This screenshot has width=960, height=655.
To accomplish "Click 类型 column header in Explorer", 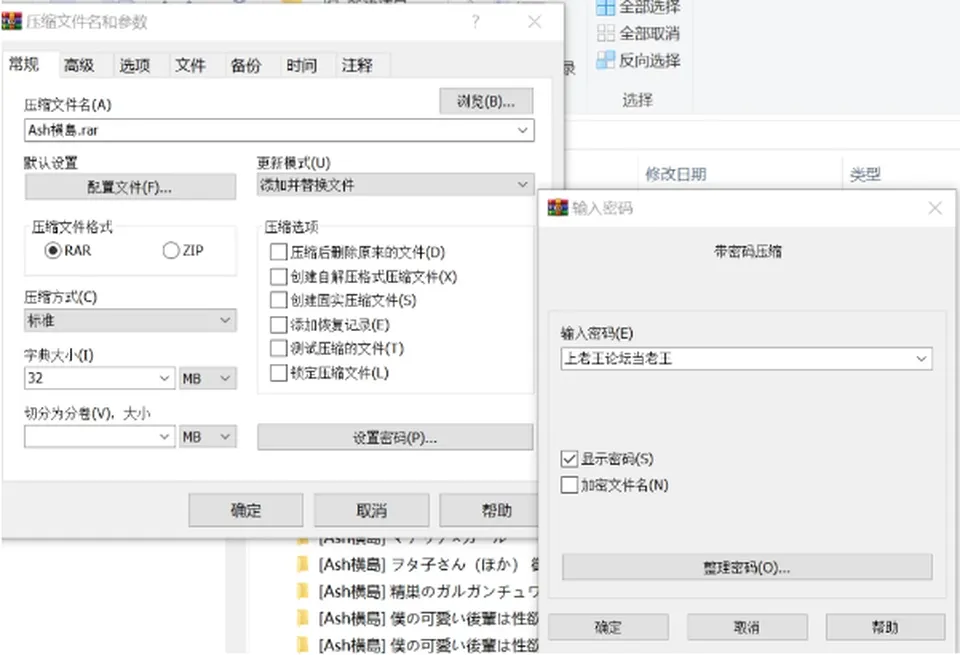I will pyautogui.click(x=865, y=174).
